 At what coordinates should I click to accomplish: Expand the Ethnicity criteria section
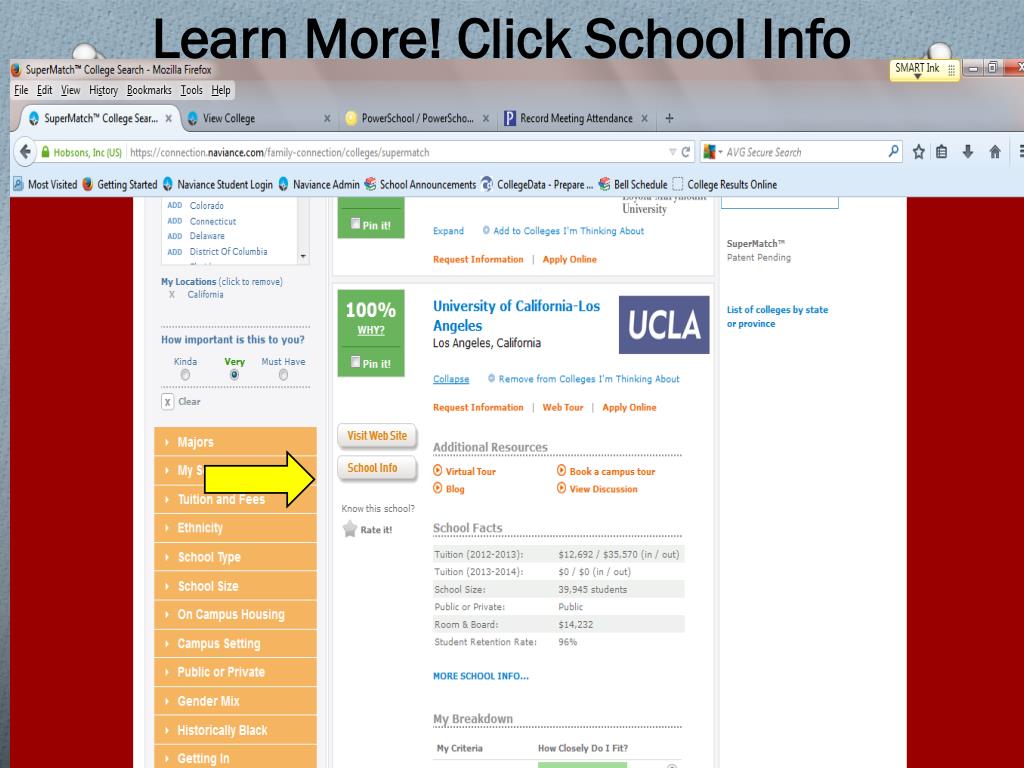click(x=235, y=528)
